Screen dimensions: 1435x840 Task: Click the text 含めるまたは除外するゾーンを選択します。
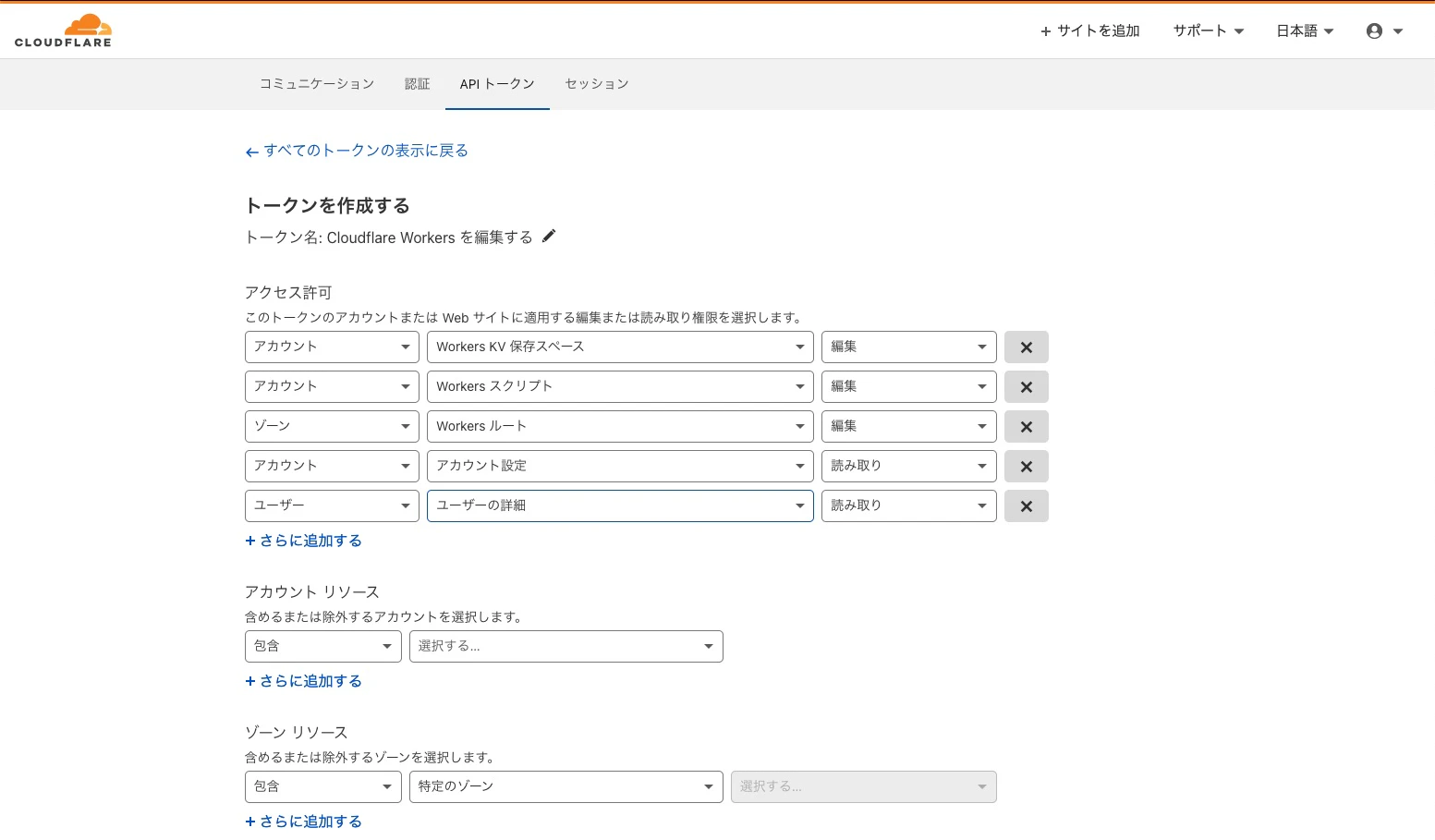click(371, 758)
